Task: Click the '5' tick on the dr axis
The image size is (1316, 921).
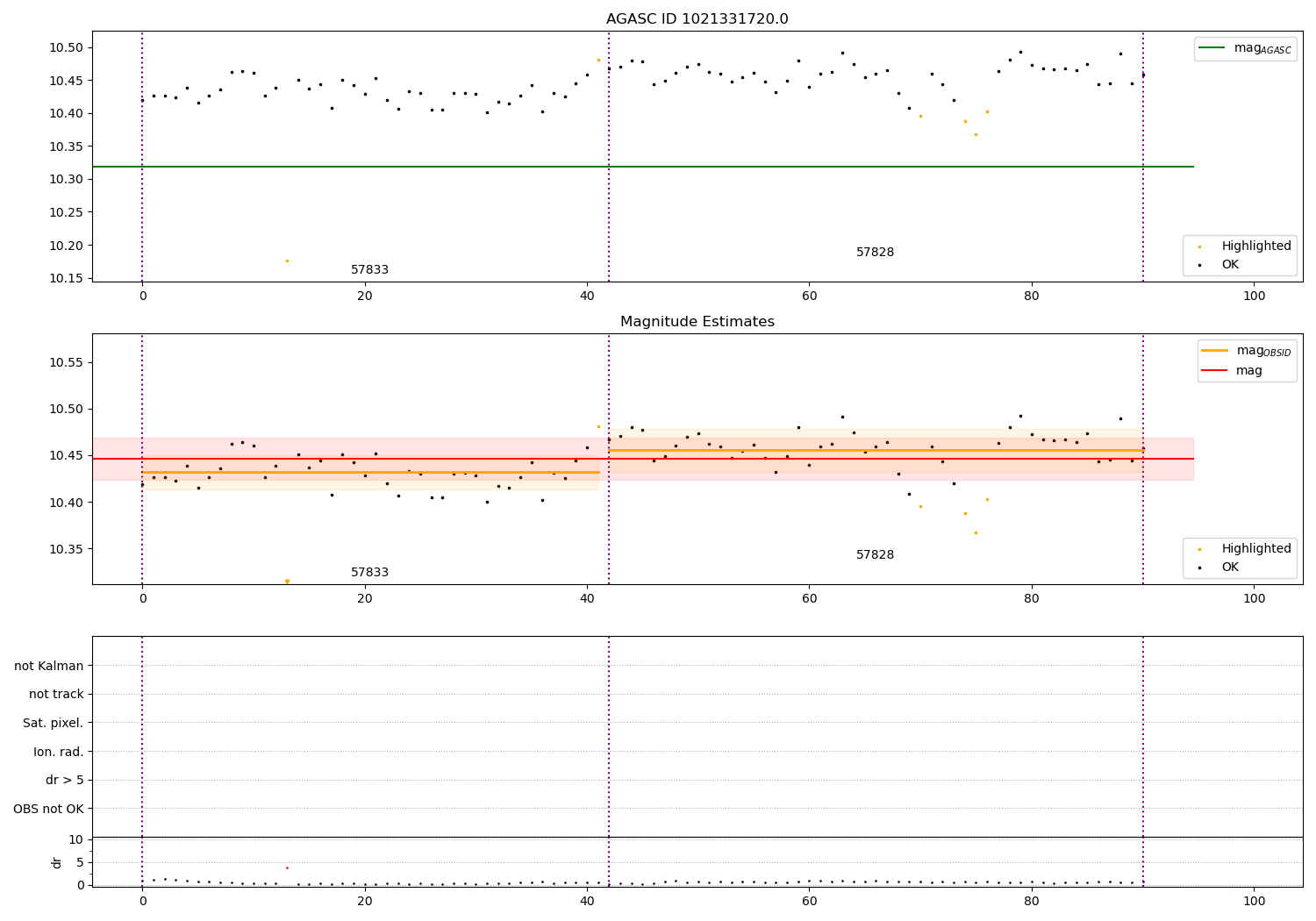Action: 80,862
